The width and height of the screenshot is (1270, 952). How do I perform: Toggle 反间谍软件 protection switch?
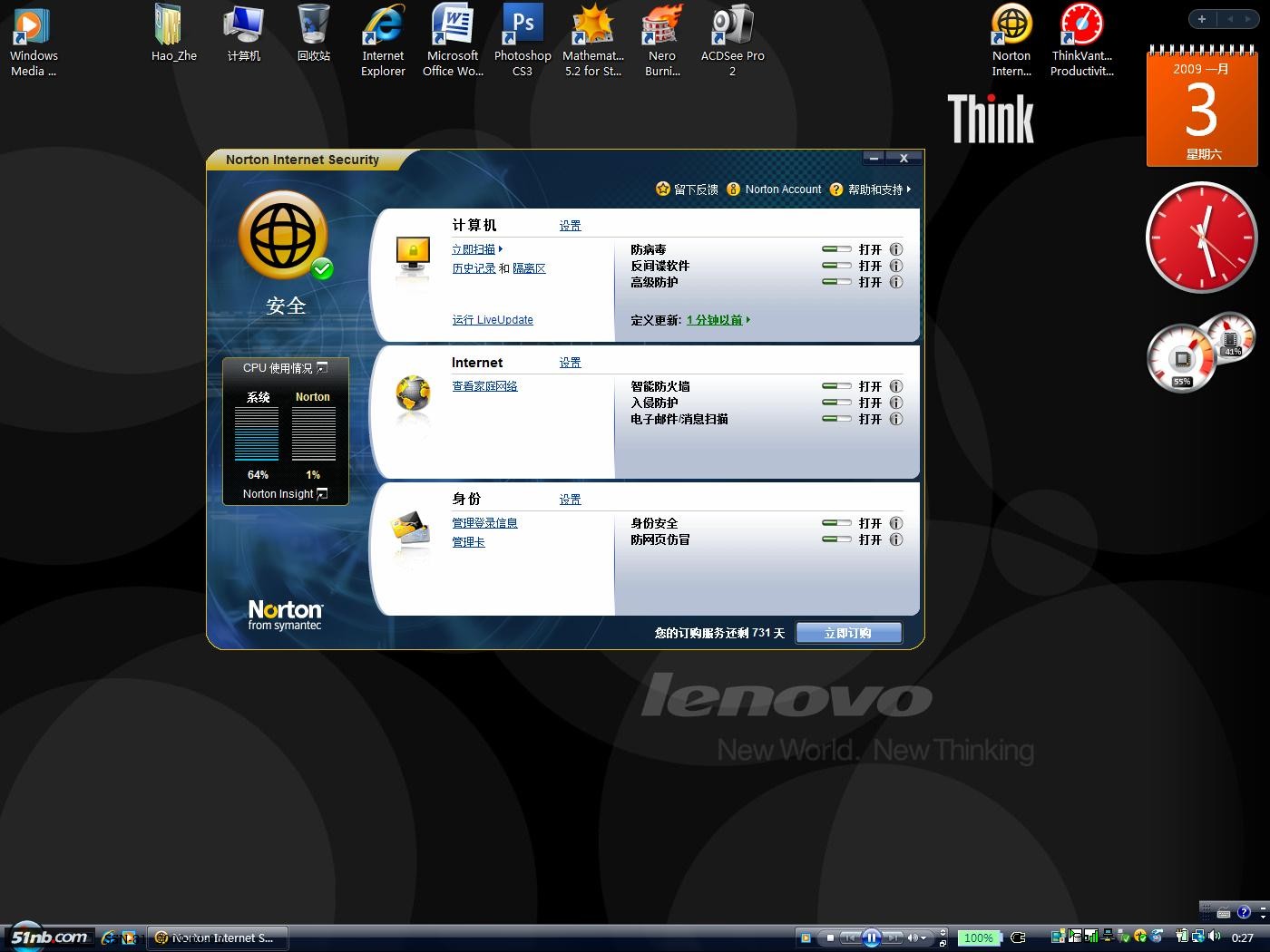click(x=836, y=266)
